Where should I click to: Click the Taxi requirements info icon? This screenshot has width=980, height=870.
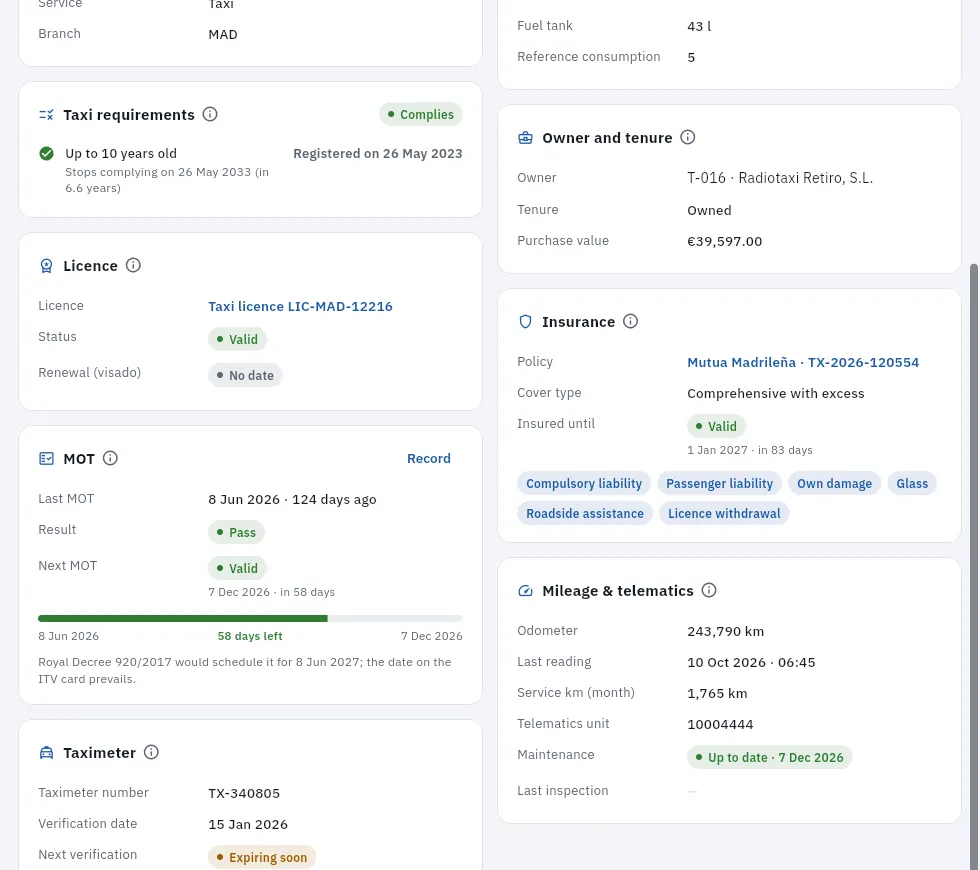click(210, 114)
